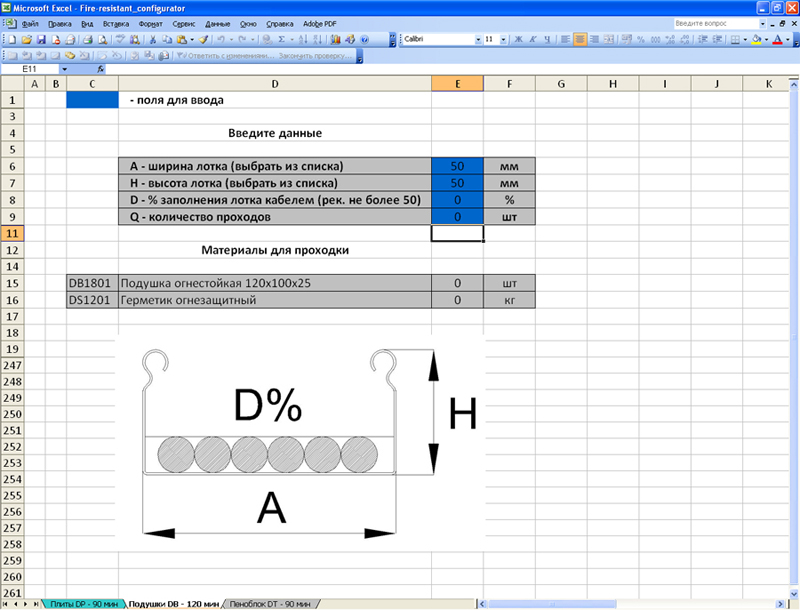Run the spelling check icon
Screen dimensions: 800x610
tap(120, 39)
